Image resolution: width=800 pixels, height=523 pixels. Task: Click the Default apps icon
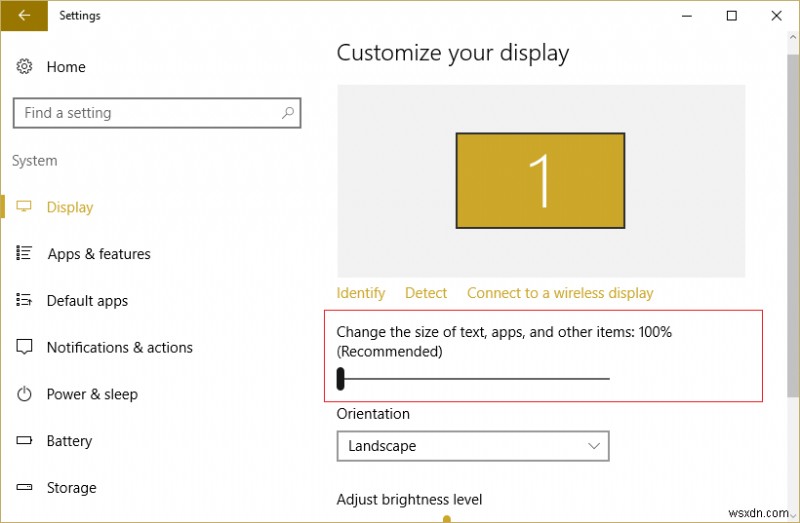[25, 301]
